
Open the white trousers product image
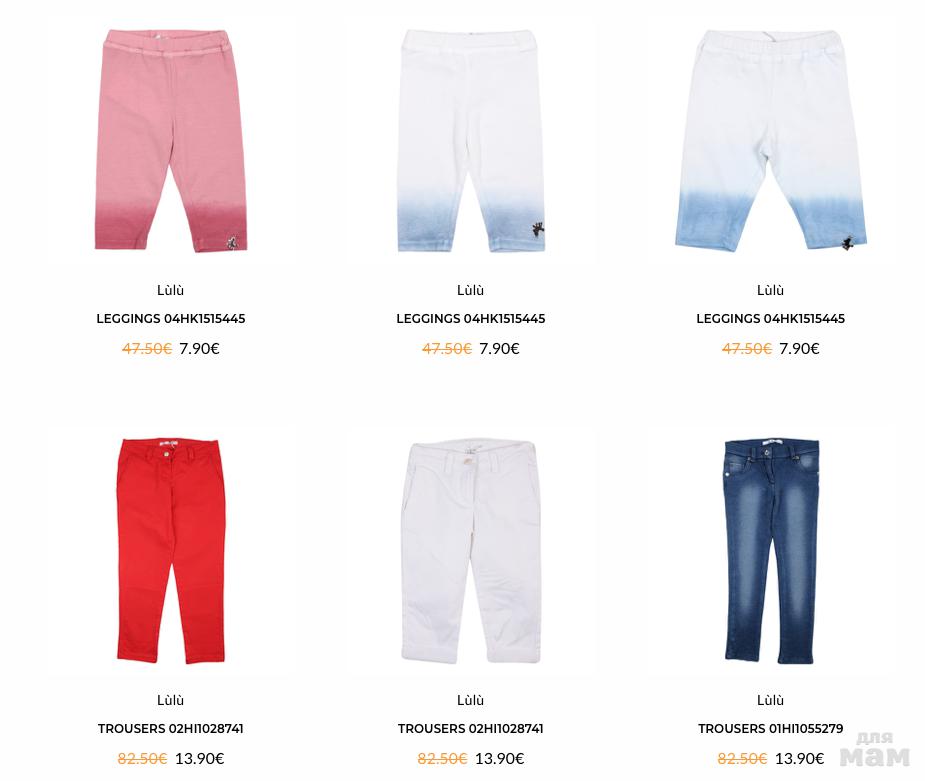click(x=471, y=551)
